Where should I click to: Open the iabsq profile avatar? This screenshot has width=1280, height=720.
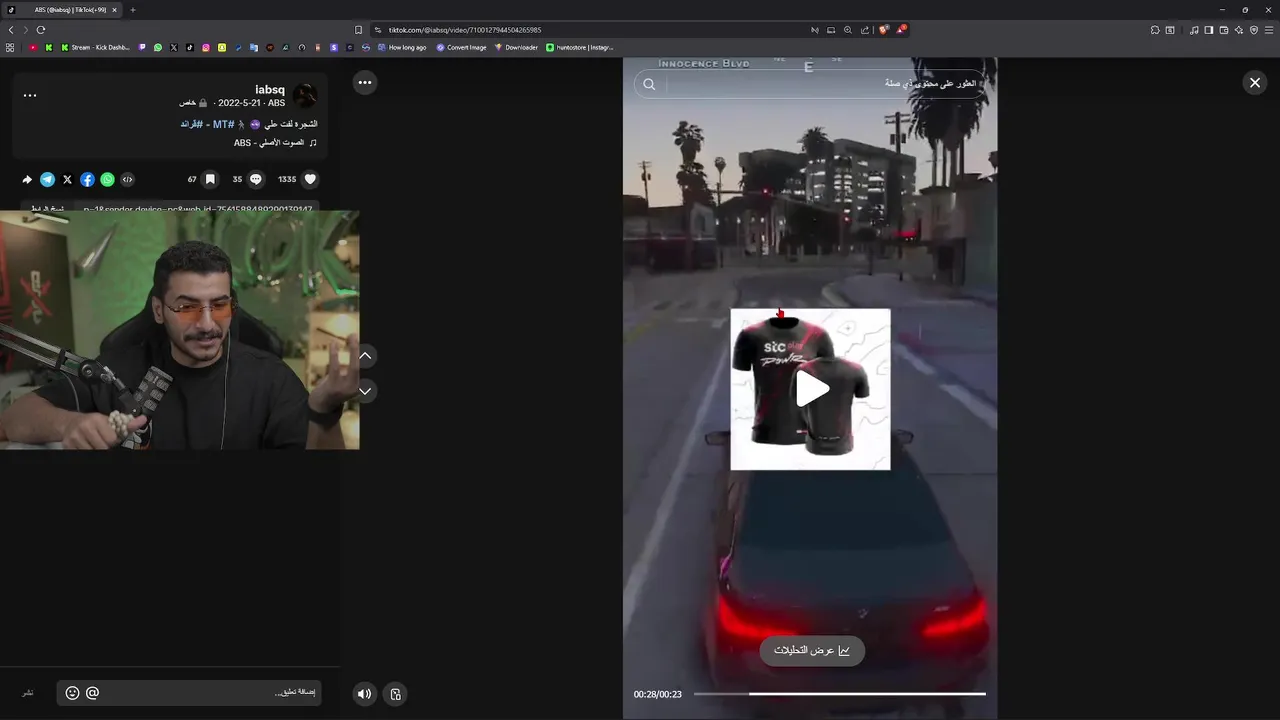[305, 96]
